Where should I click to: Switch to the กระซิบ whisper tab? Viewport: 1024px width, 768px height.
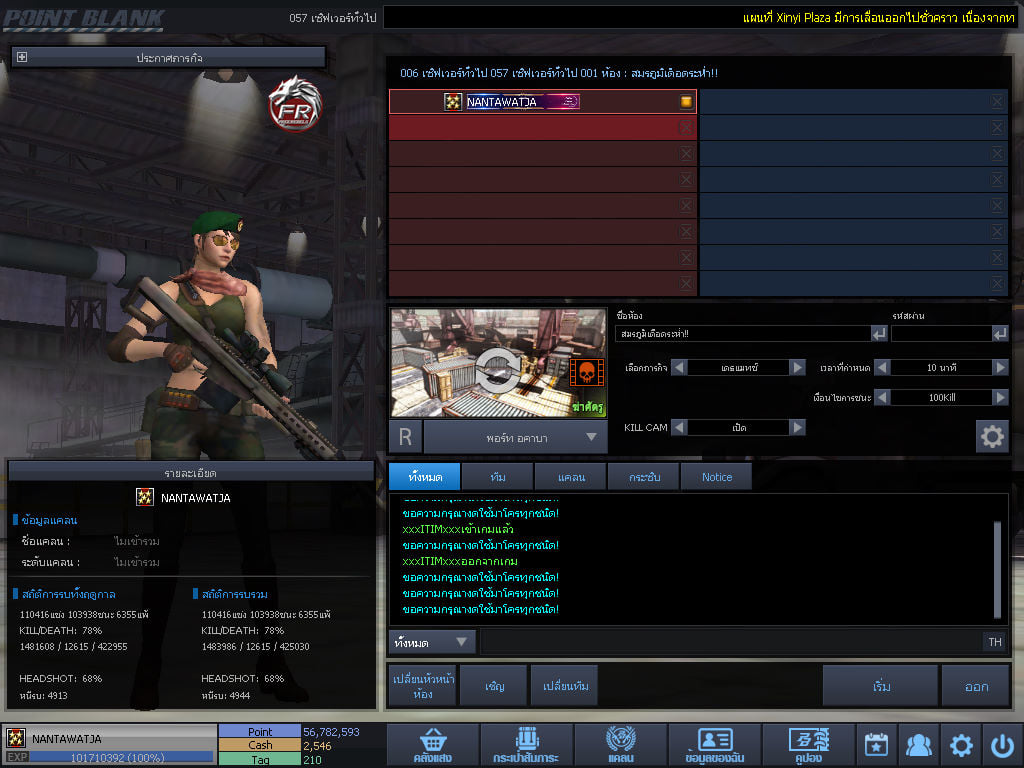(x=644, y=477)
